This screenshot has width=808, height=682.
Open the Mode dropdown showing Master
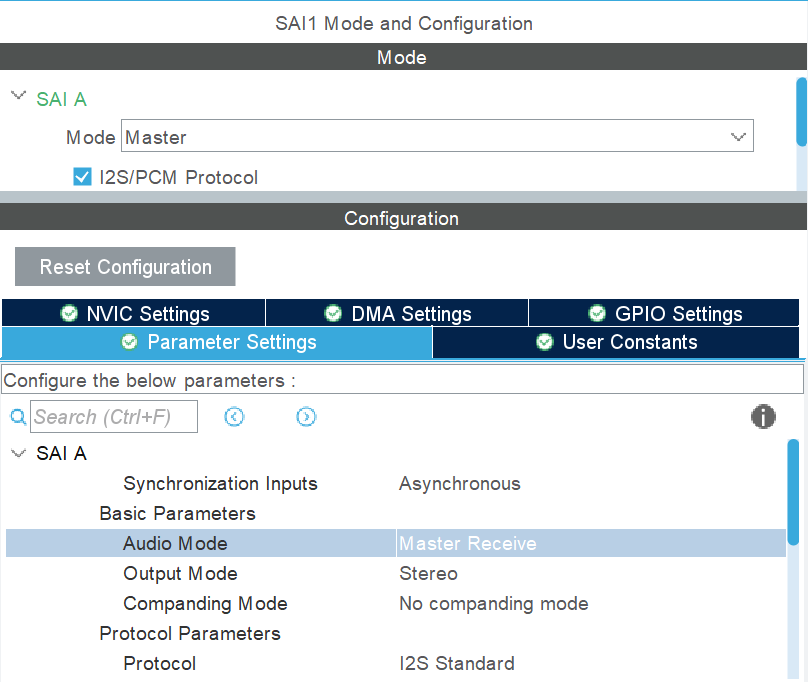pyautogui.click(x=438, y=137)
